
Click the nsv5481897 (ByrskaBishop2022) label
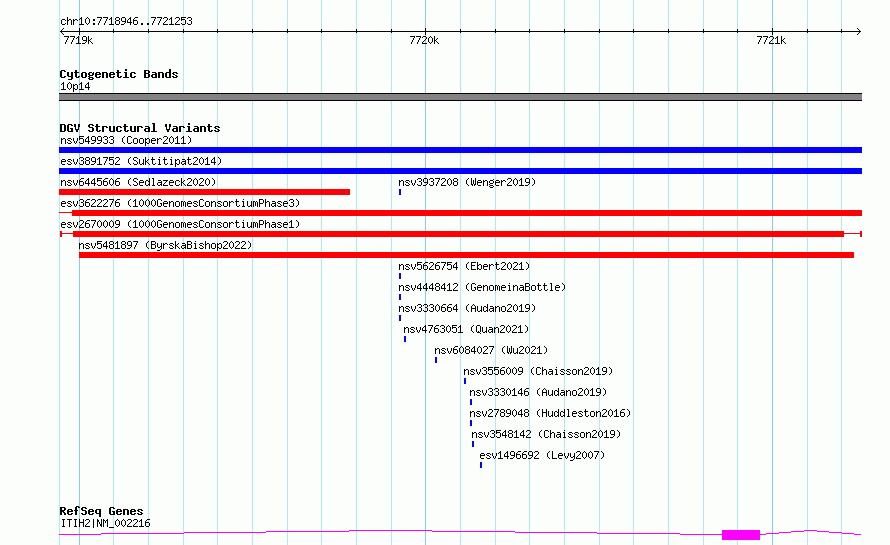(x=165, y=245)
